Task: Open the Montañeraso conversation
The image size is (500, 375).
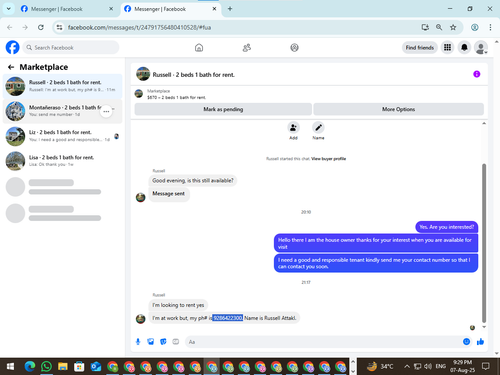Action: [63, 111]
